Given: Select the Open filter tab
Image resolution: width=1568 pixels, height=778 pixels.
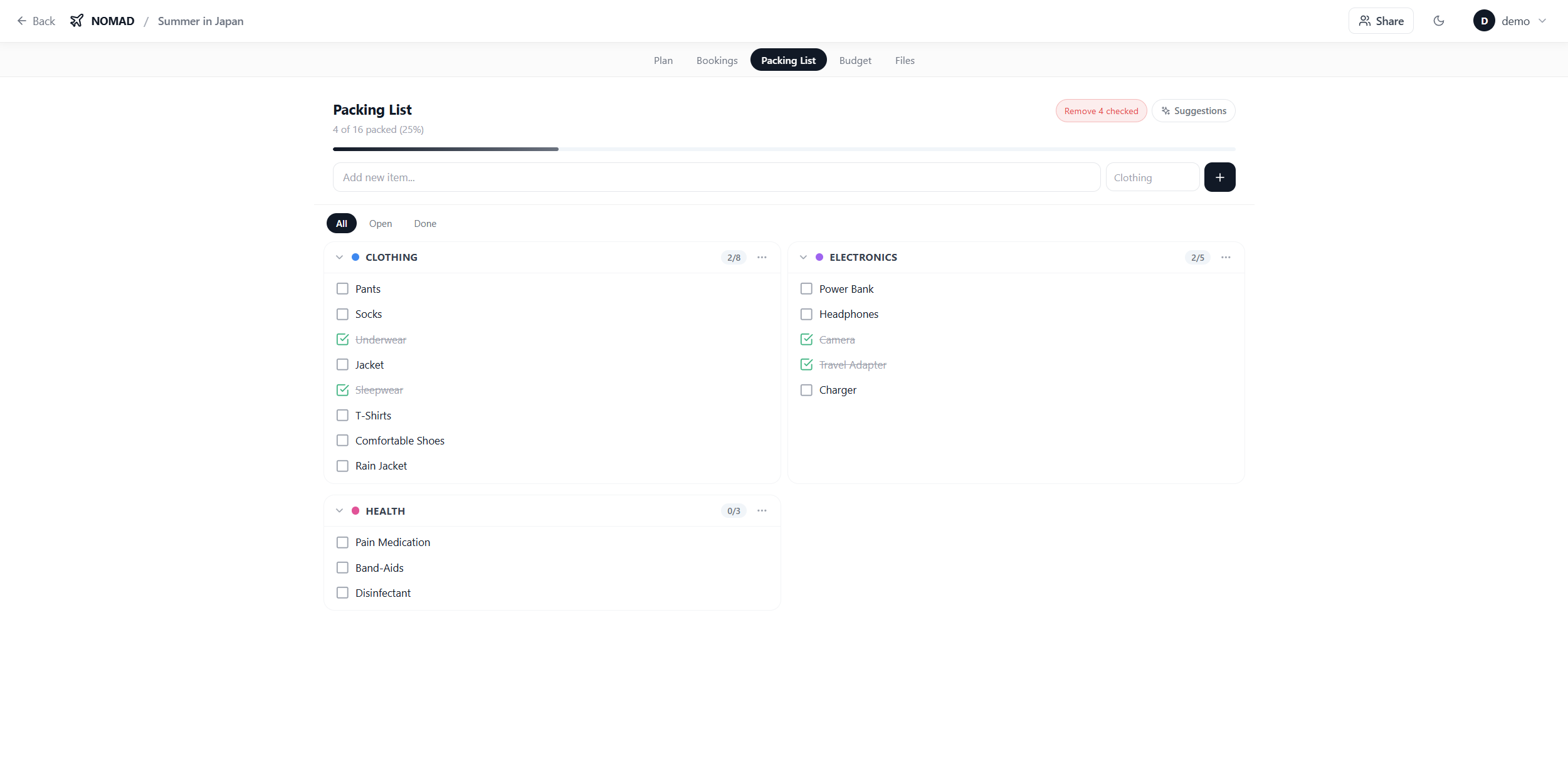Looking at the screenshot, I should pos(380,224).
